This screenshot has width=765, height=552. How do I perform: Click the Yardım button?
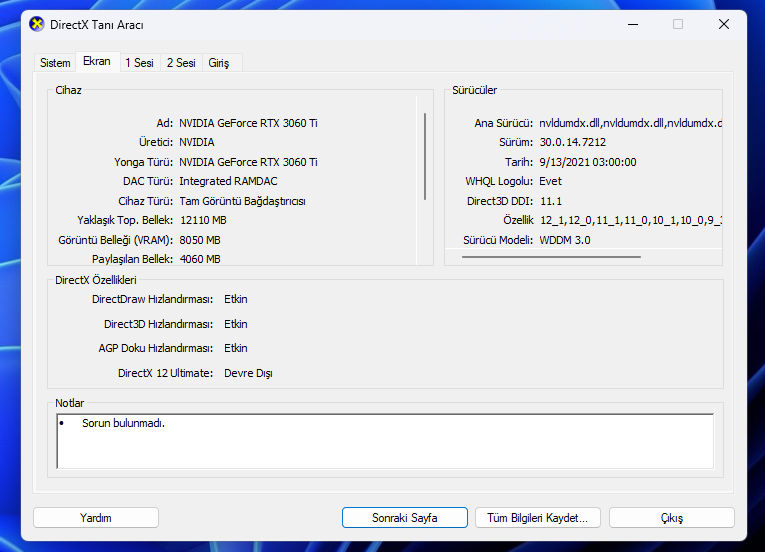click(96, 517)
